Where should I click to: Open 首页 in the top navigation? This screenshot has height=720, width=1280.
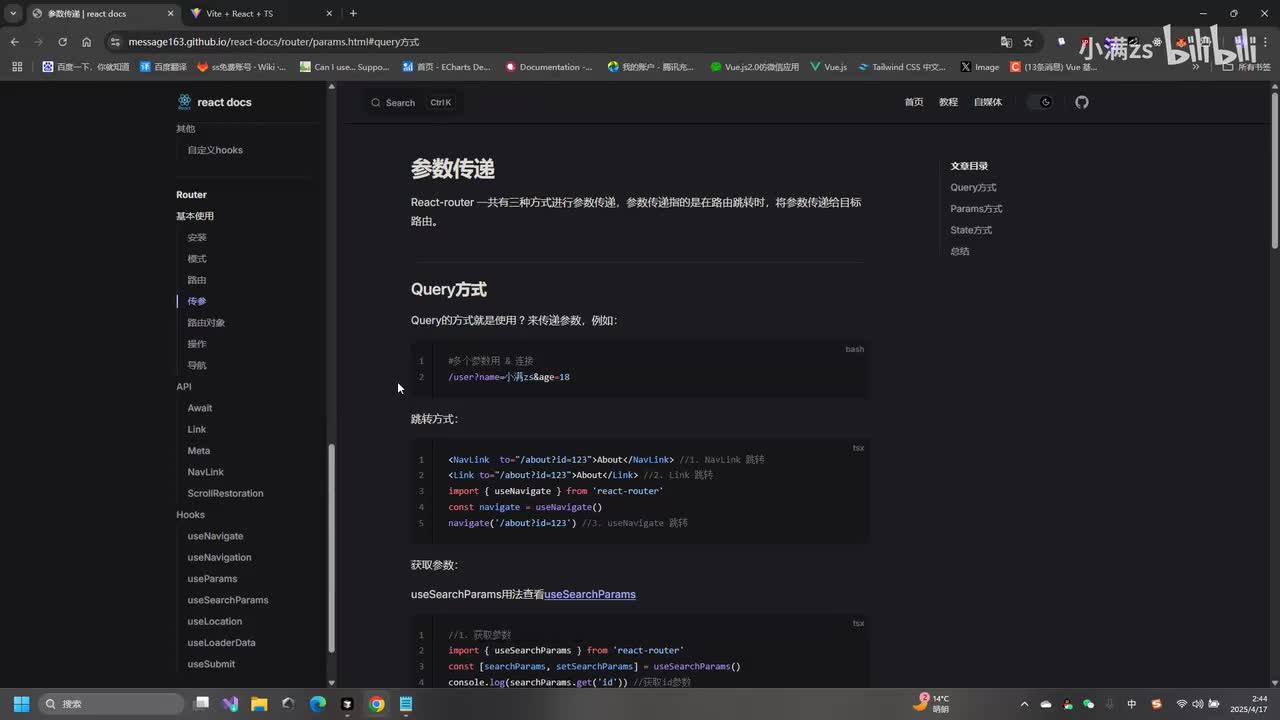pos(914,102)
